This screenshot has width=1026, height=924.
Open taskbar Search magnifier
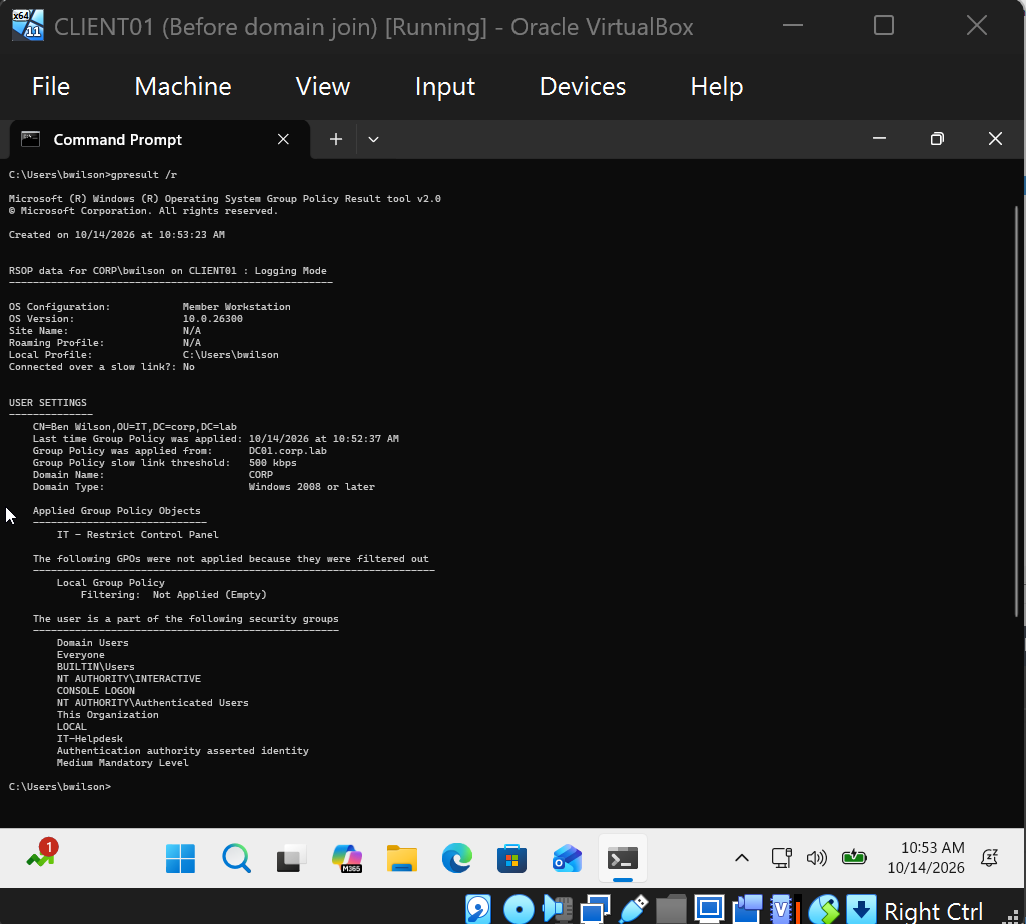tap(236, 858)
